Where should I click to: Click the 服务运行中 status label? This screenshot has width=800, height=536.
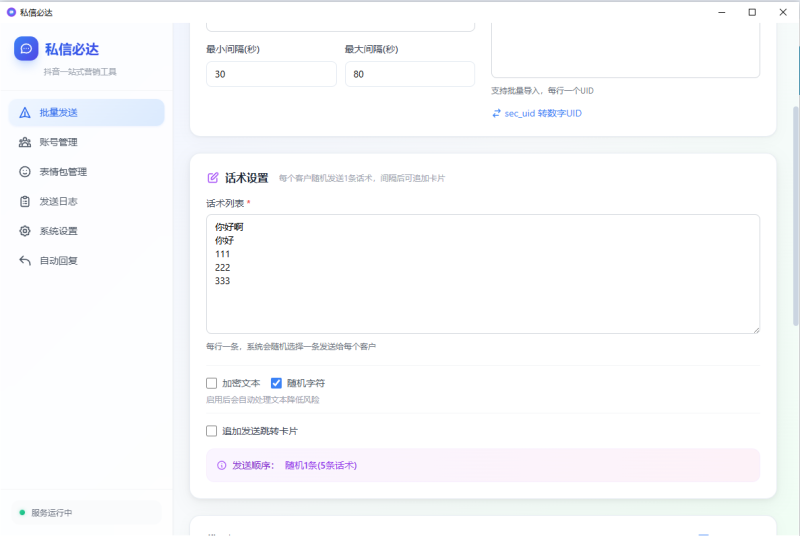point(52,513)
